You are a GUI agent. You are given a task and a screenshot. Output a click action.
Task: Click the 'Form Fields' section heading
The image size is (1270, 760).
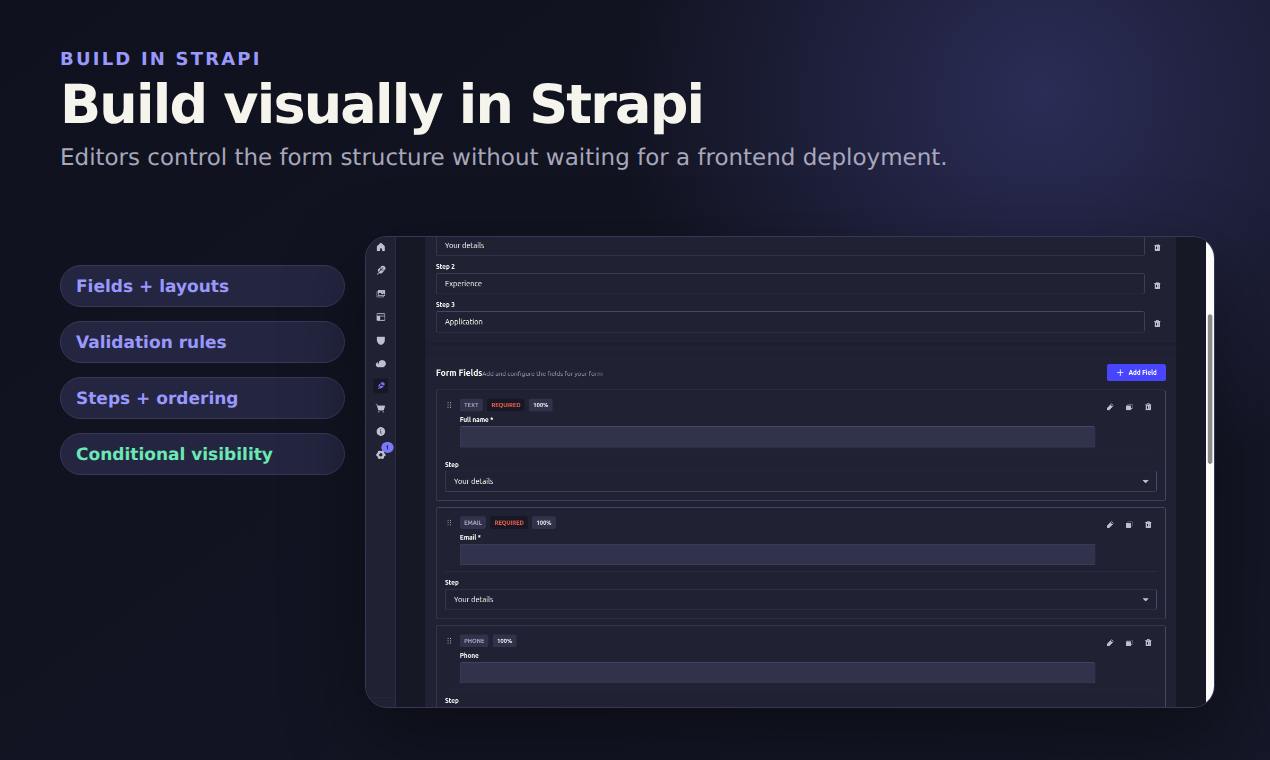coord(459,373)
